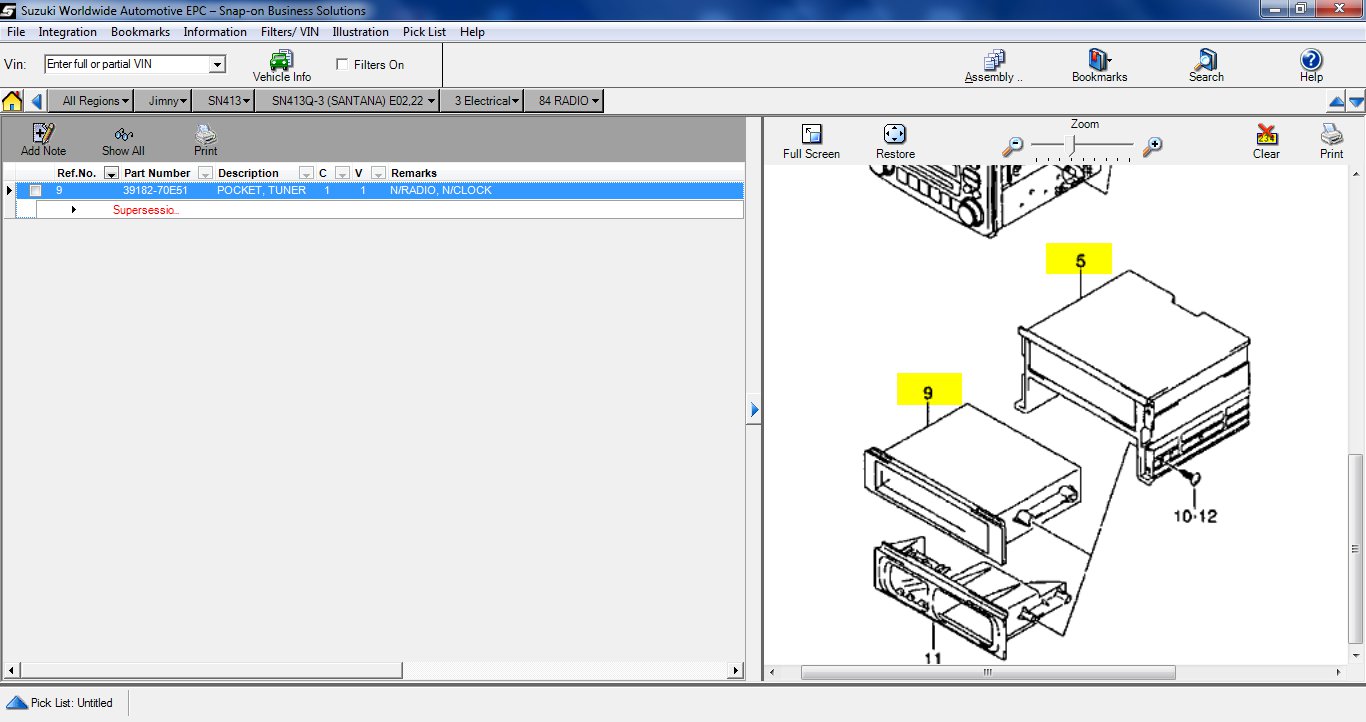Open the Filters/ VIN menu
The height and width of the screenshot is (722, 1366).
pyautogui.click(x=290, y=32)
